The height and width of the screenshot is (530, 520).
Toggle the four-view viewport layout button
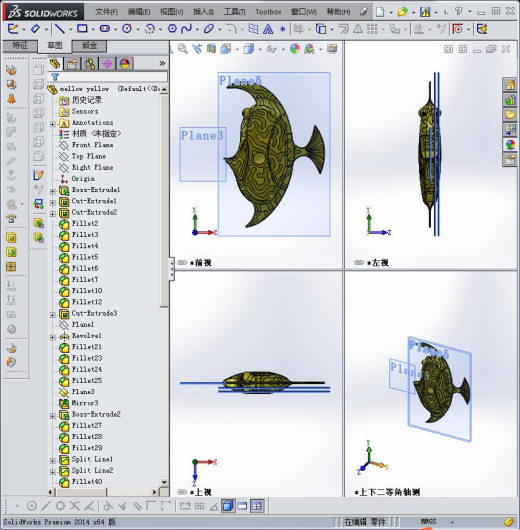(x=257, y=506)
